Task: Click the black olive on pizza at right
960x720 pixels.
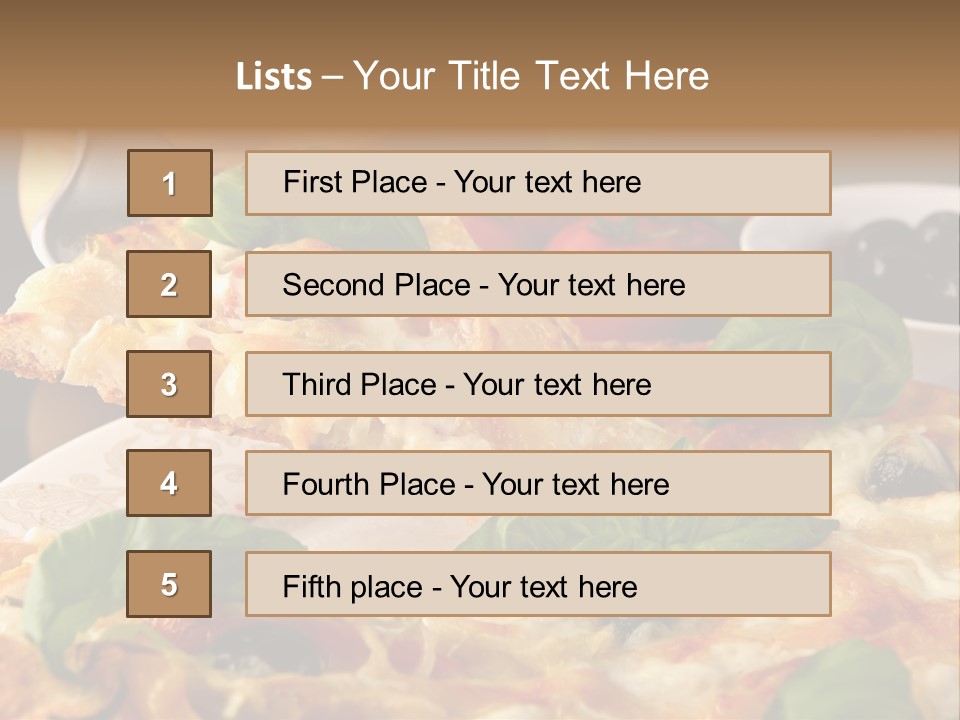Action: (x=890, y=470)
